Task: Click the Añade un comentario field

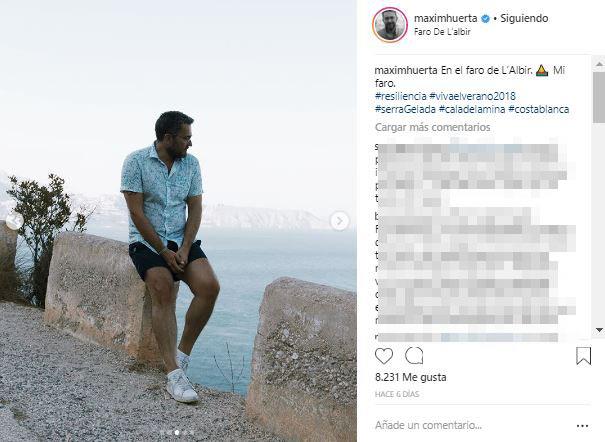Action: coord(460,425)
